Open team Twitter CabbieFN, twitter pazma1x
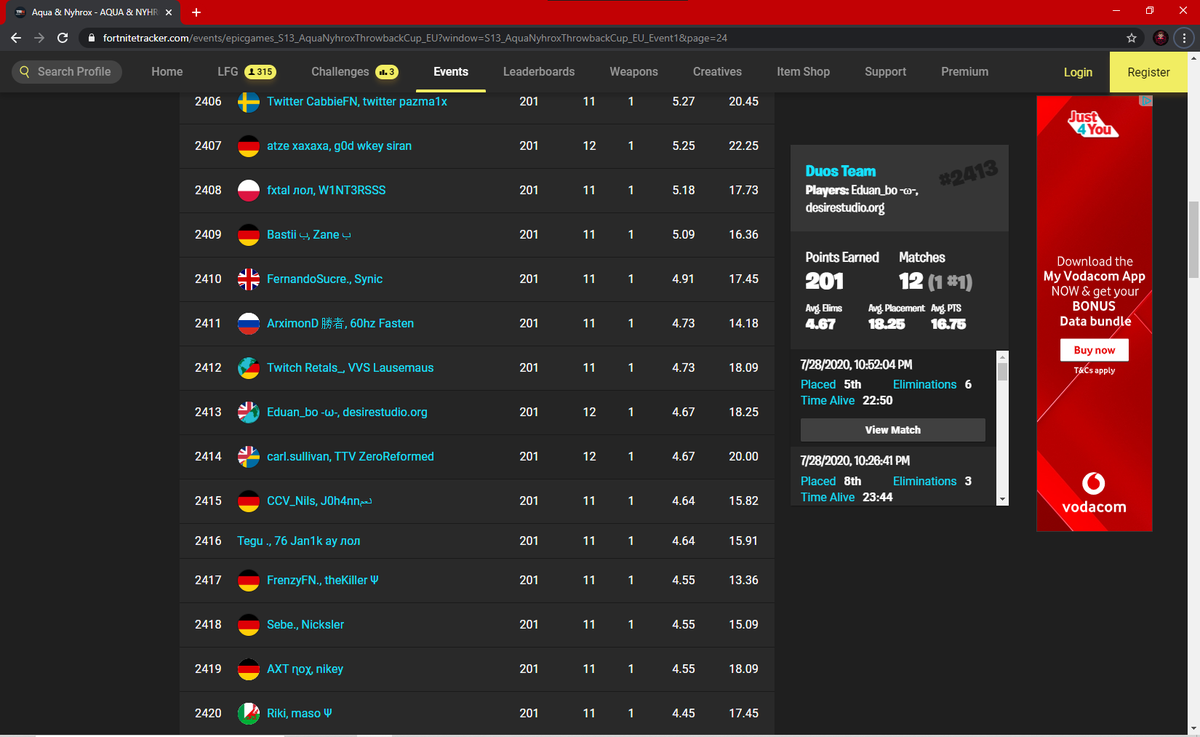The width and height of the screenshot is (1200, 737). [x=357, y=102]
